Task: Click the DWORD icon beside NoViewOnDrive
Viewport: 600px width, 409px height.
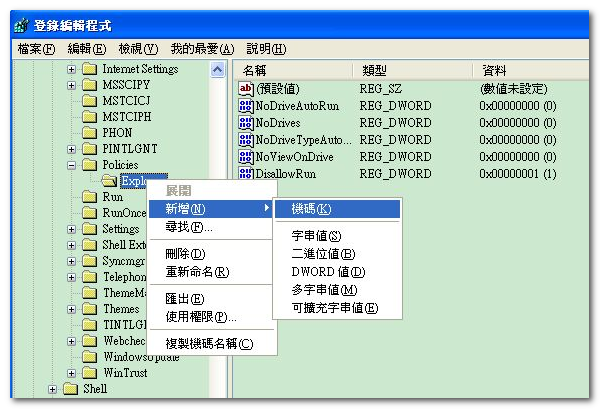Action: pyautogui.click(x=247, y=157)
